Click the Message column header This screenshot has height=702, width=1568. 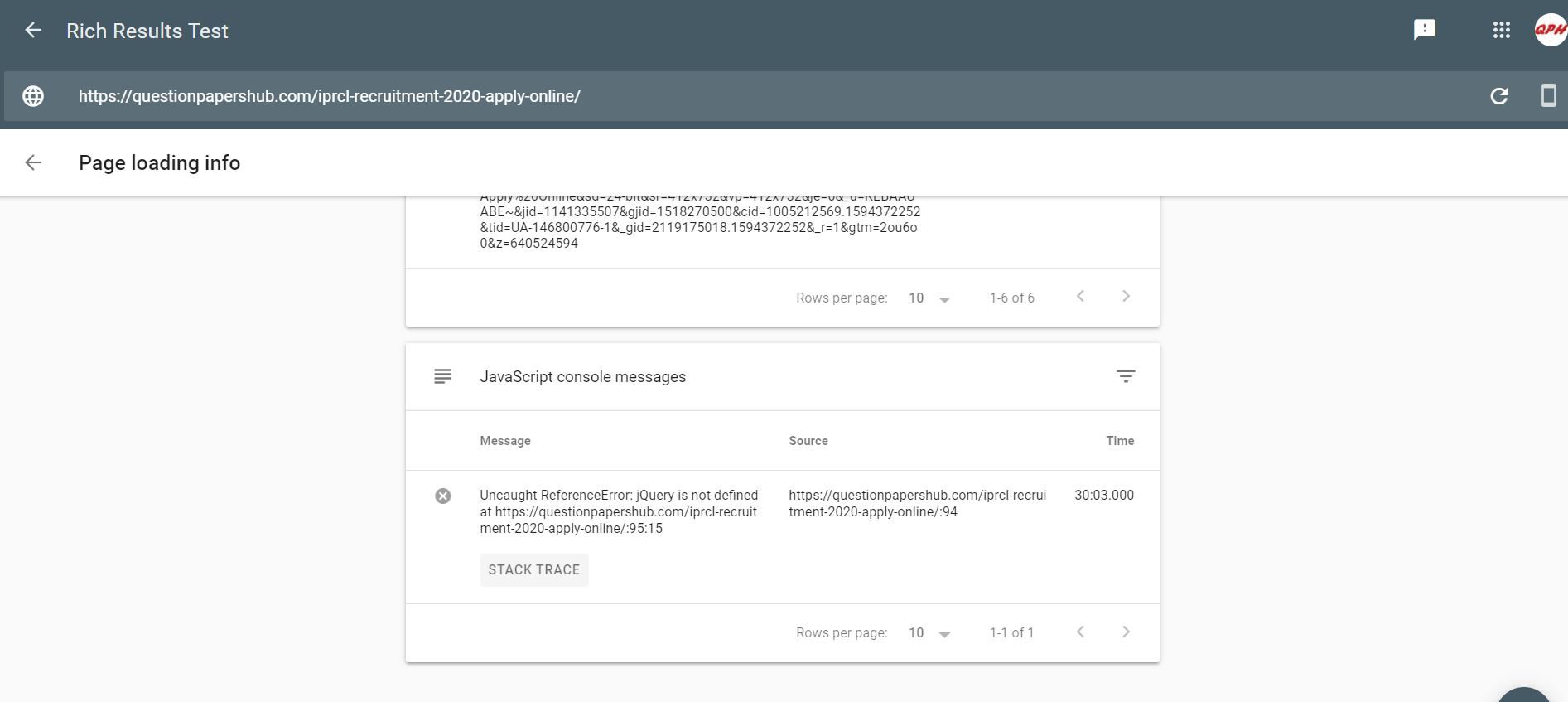pyautogui.click(x=505, y=441)
